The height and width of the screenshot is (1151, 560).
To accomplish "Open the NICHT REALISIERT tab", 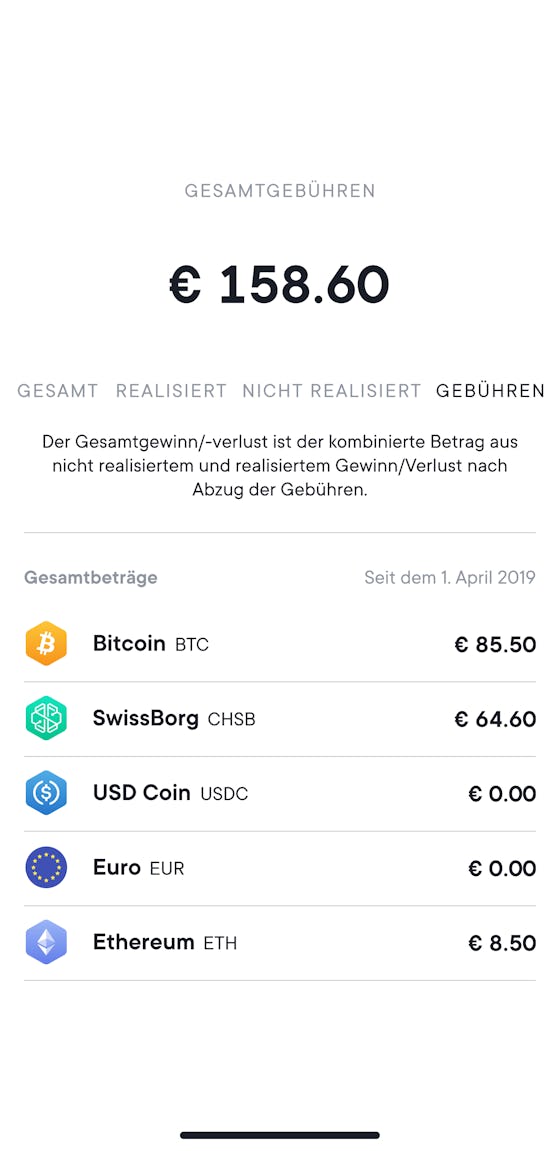I will point(332,391).
